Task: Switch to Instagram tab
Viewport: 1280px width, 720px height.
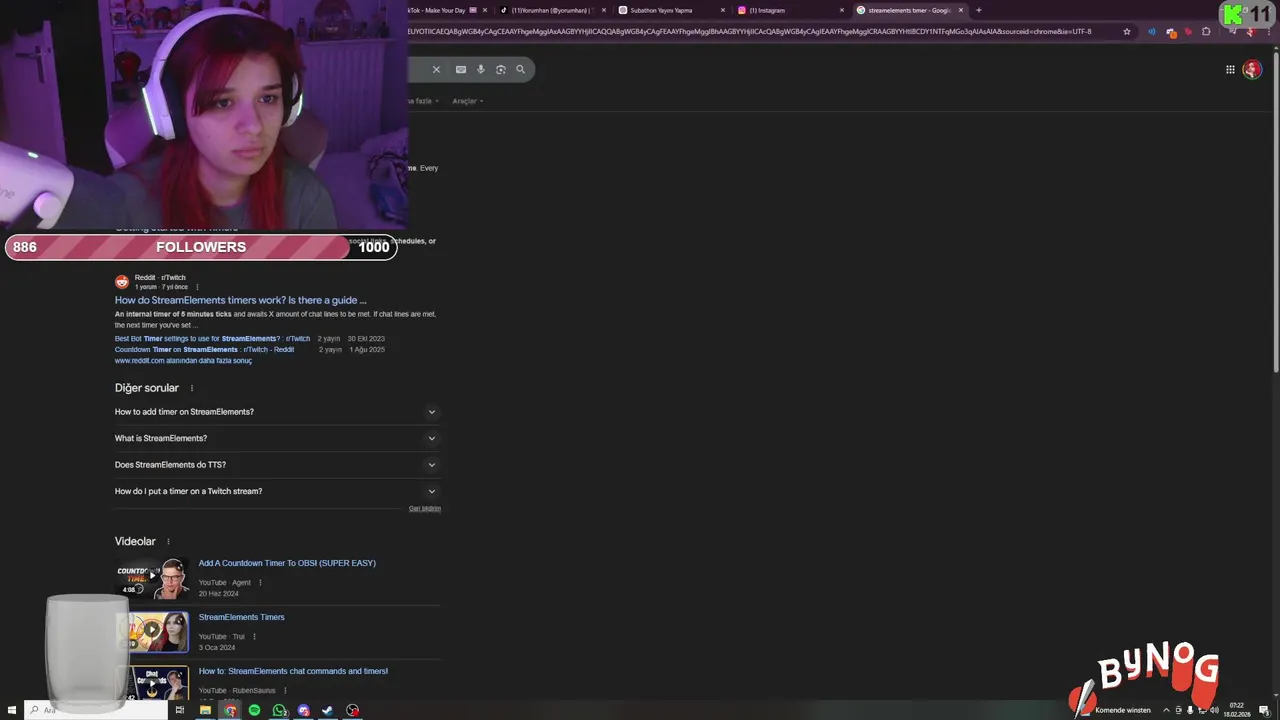Action: tap(790, 10)
